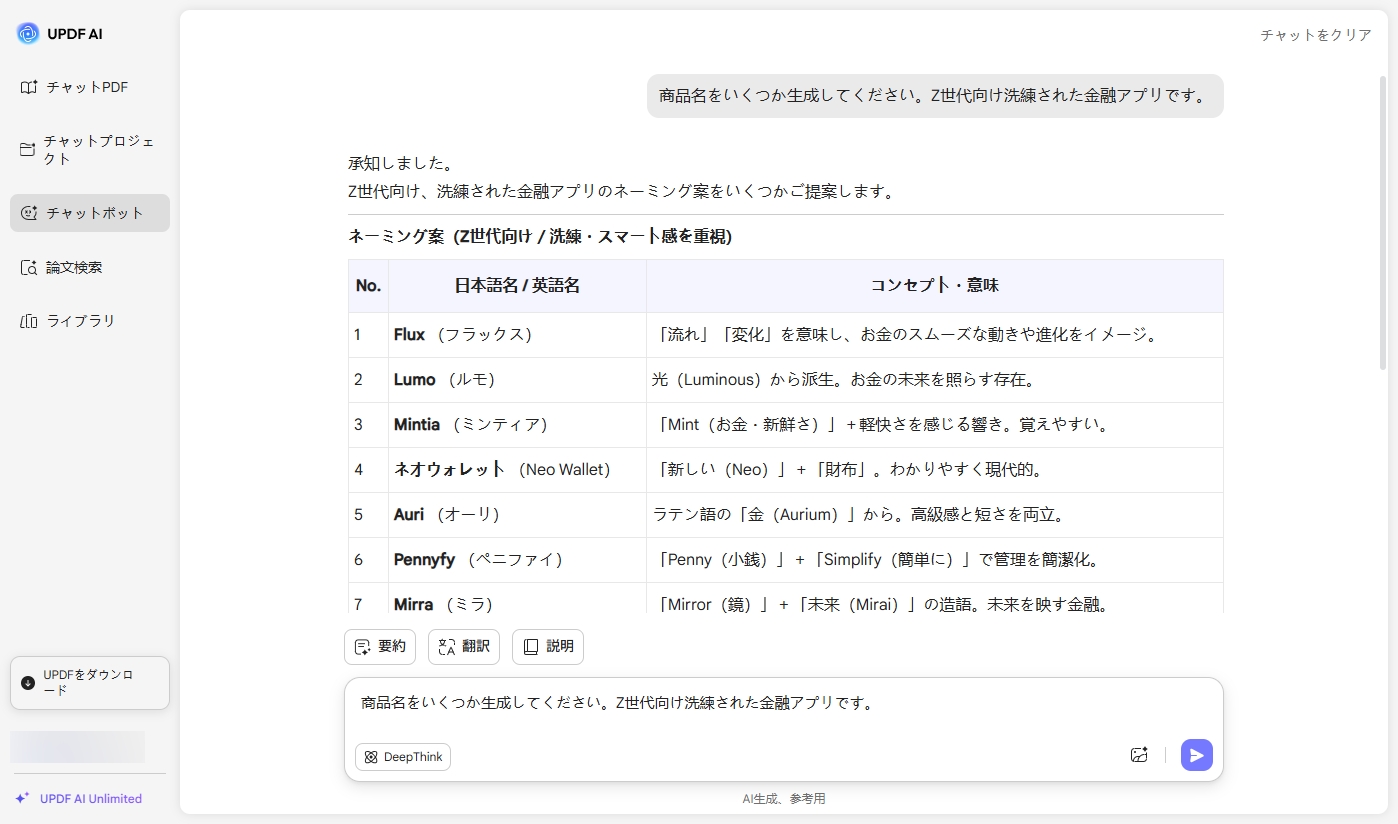Image resolution: width=1398 pixels, height=824 pixels.
Task: Send the message with the arrow button
Action: coord(1197,755)
